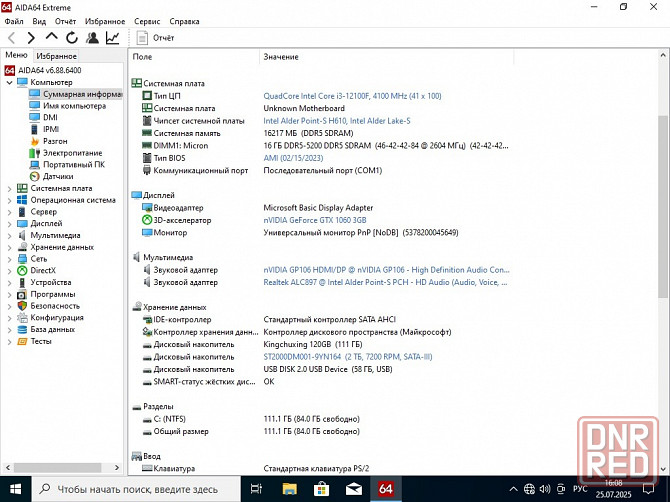Select the Unknown Motherboard value
670x502 pixels.
[x=304, y=109]
